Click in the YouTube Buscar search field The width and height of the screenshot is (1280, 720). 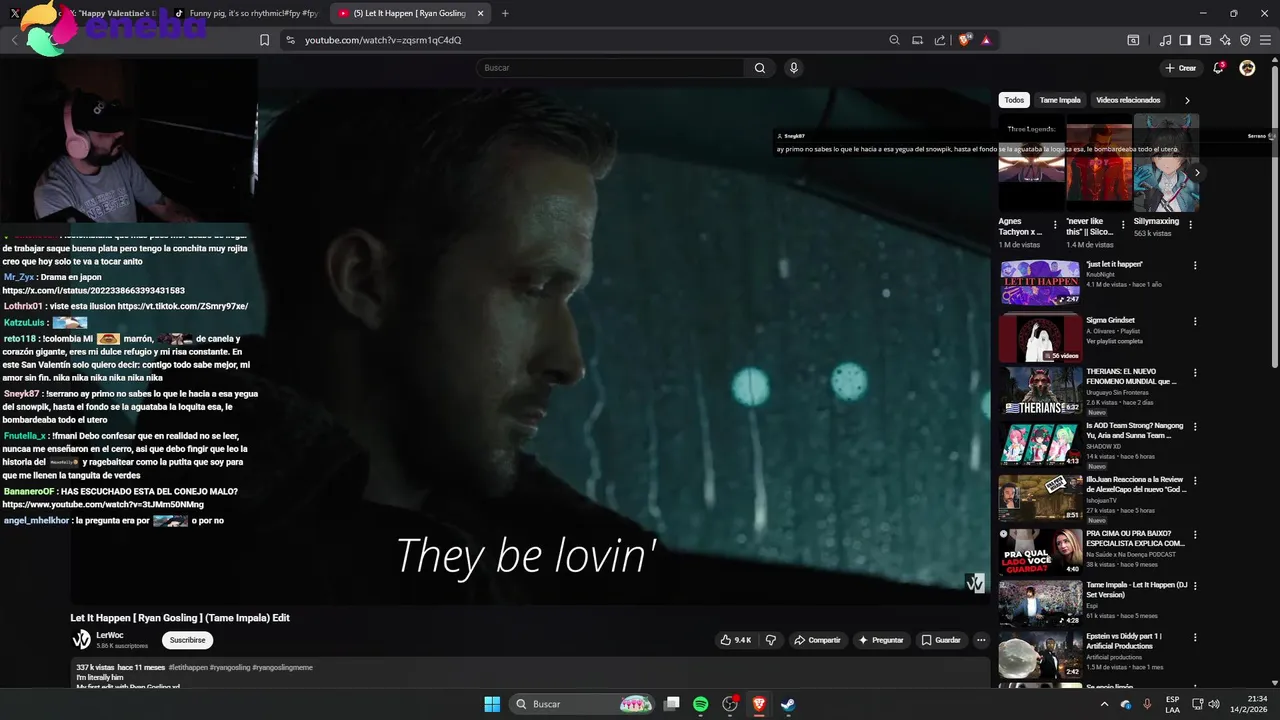pyautogui.click(x=610, y=68)
